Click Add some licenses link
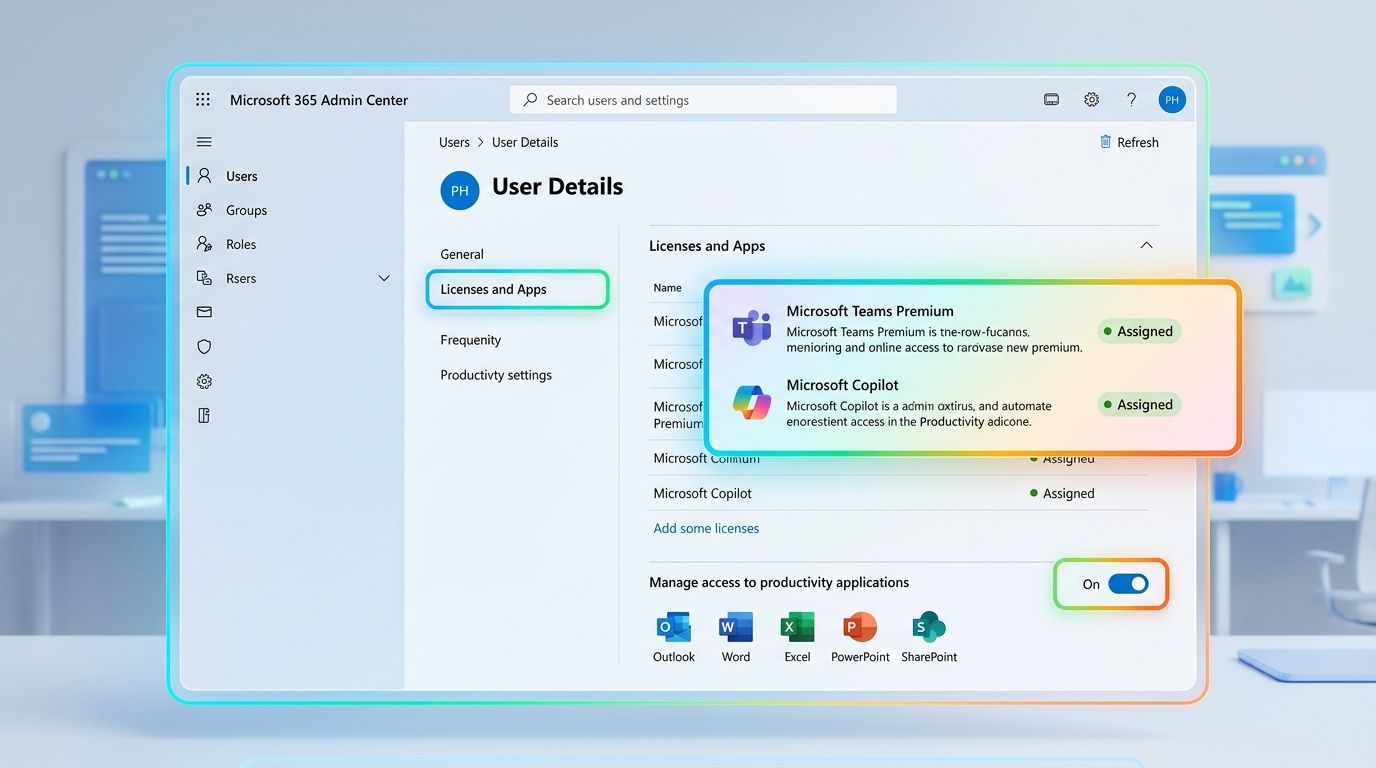The image size is (1376, 768). (706, 528)
